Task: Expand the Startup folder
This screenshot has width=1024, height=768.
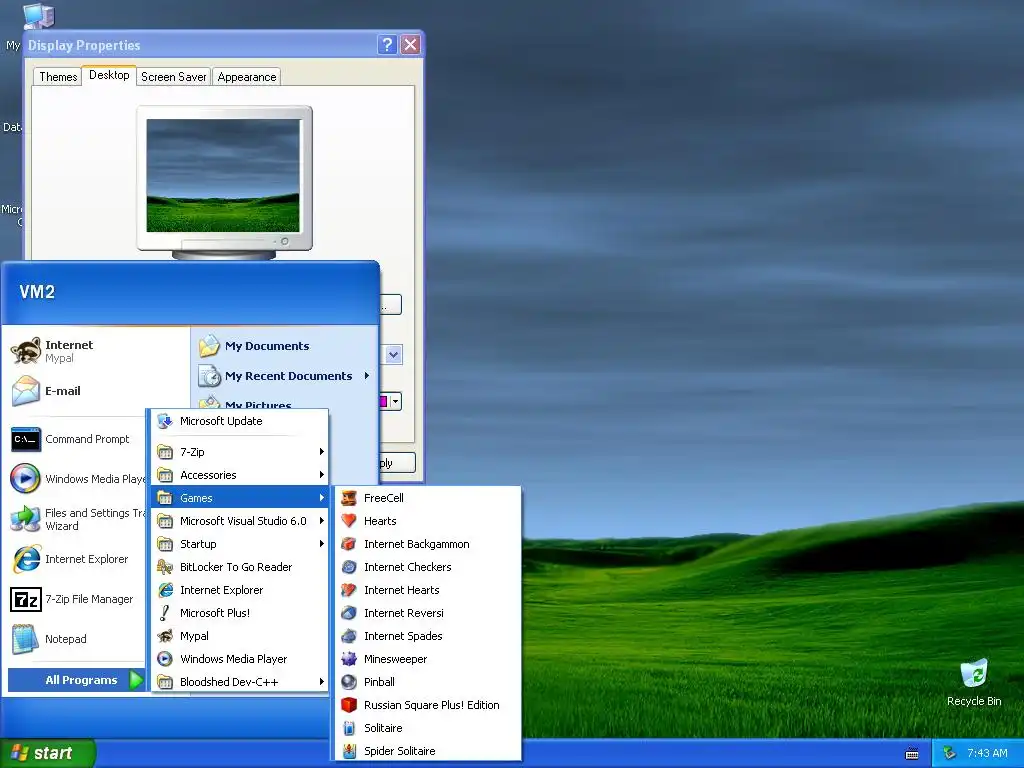Action: 240,544
